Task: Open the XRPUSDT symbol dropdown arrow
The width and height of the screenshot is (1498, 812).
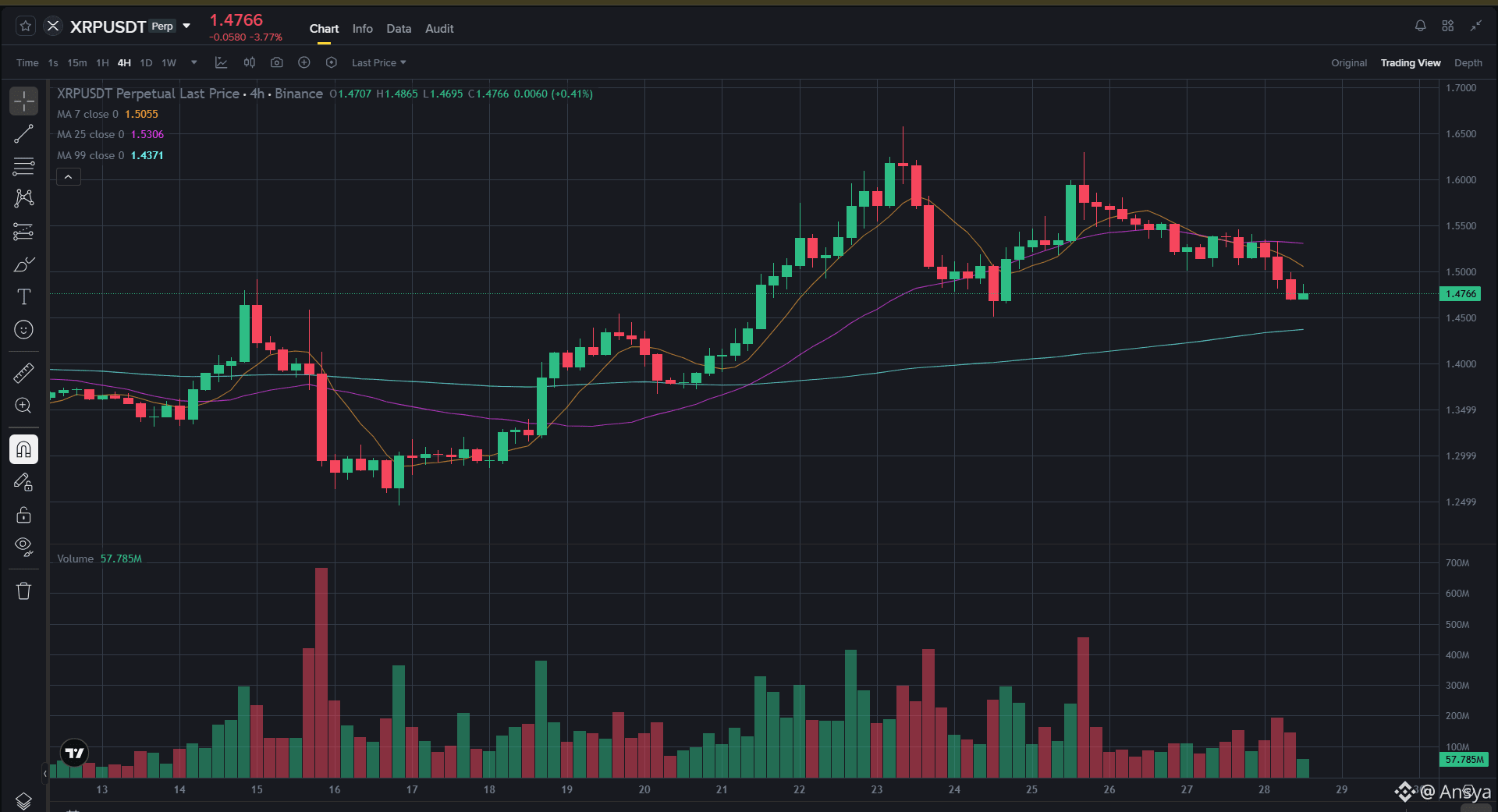Action: [x=186, y=27]
